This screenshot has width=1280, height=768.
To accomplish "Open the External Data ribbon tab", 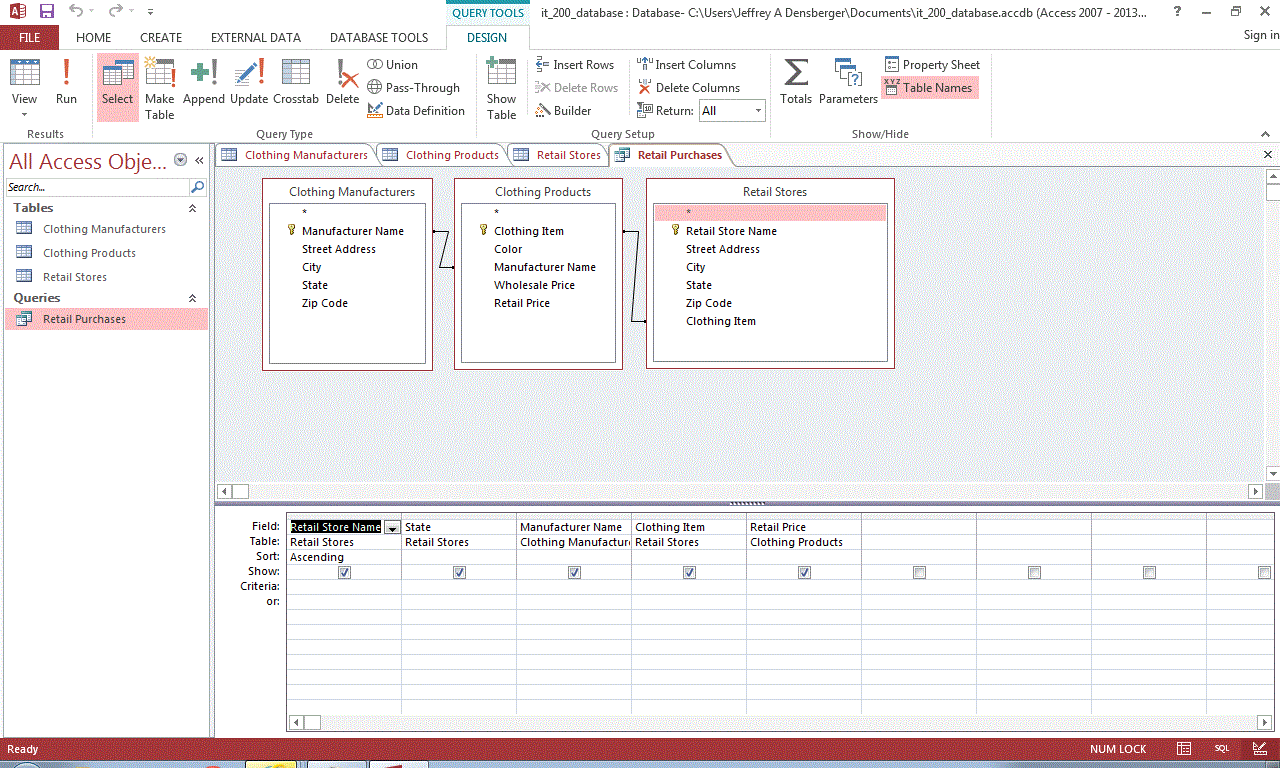I will [255, 37].
